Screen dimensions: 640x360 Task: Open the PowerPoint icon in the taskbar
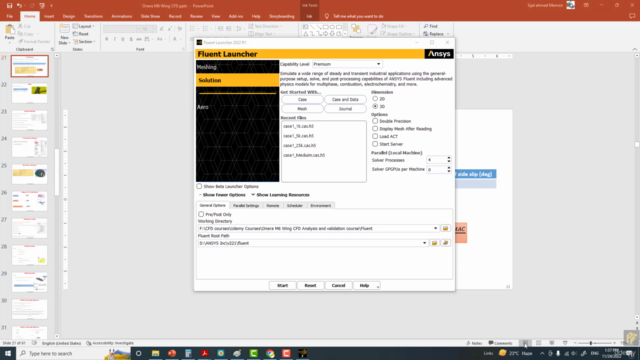coord(172,353)
